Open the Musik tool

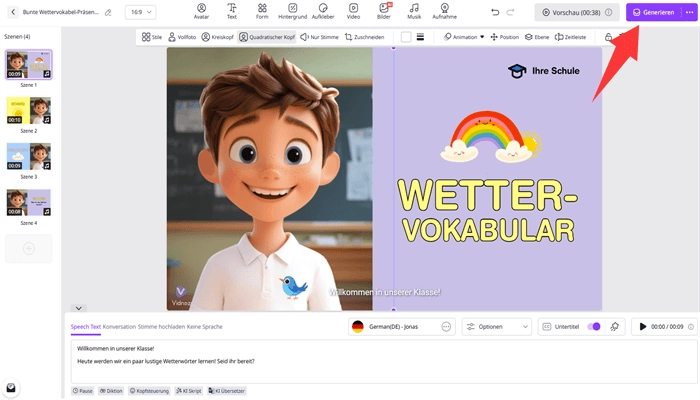click(x=414, y=11)
